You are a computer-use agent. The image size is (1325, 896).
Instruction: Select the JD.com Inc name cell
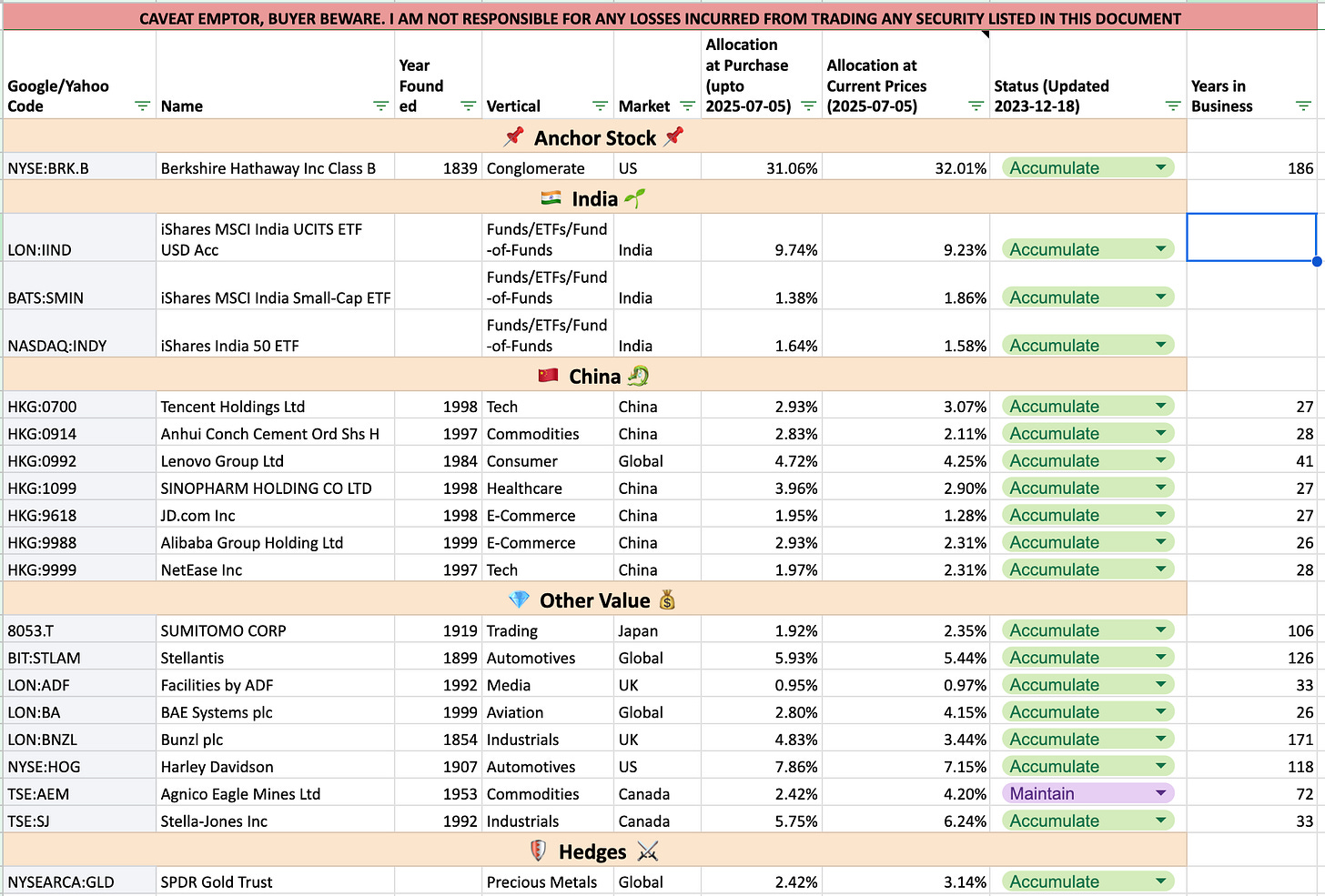point(276,515)
